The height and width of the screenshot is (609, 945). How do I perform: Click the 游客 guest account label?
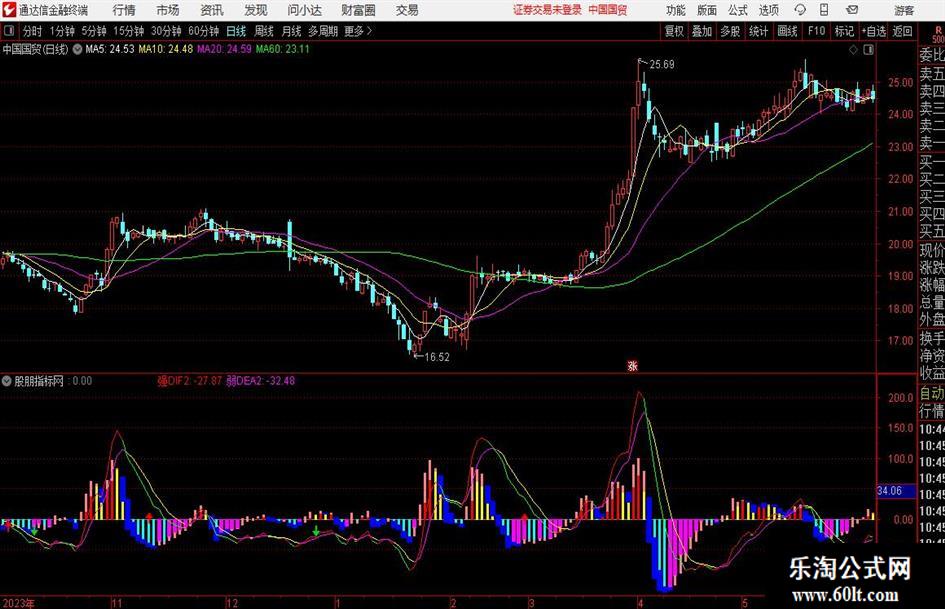[x=903, y=10]
